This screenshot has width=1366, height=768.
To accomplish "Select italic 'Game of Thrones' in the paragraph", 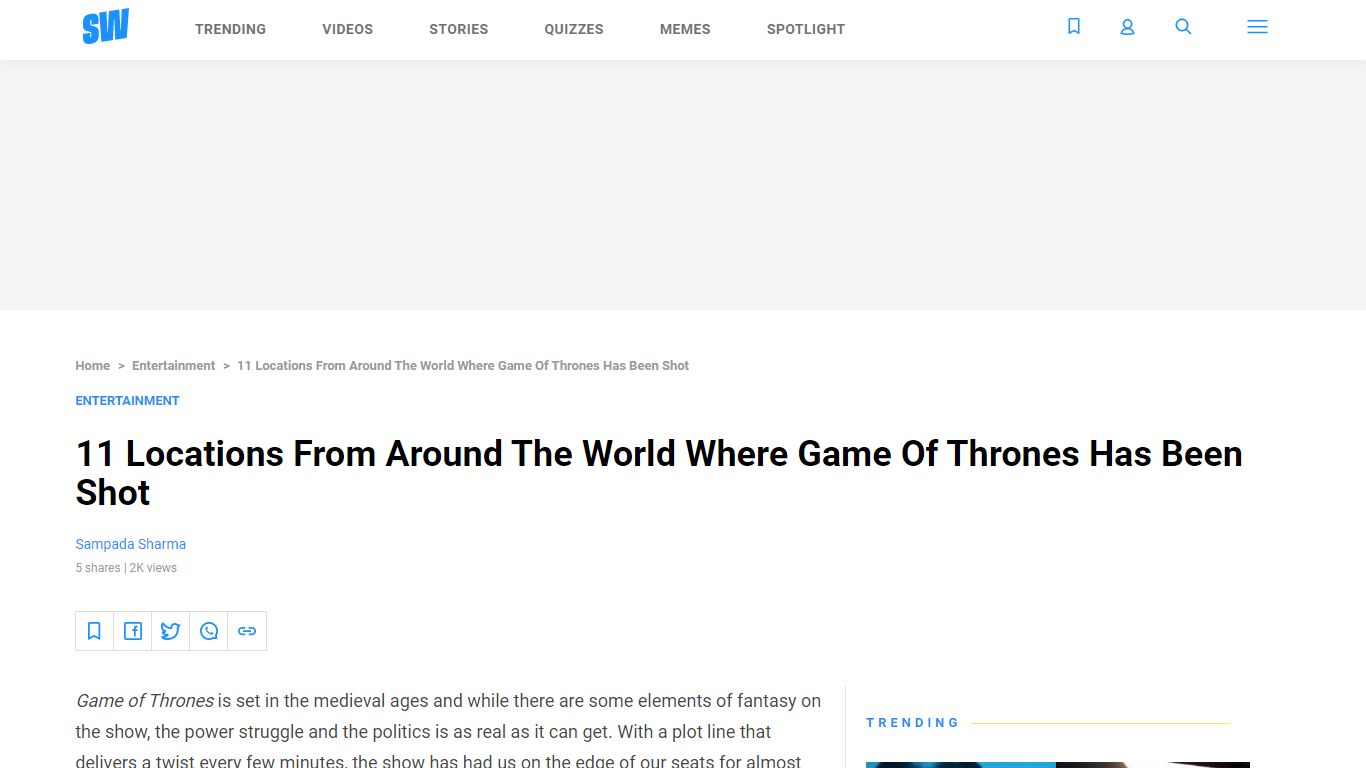I will coord(145,701).
